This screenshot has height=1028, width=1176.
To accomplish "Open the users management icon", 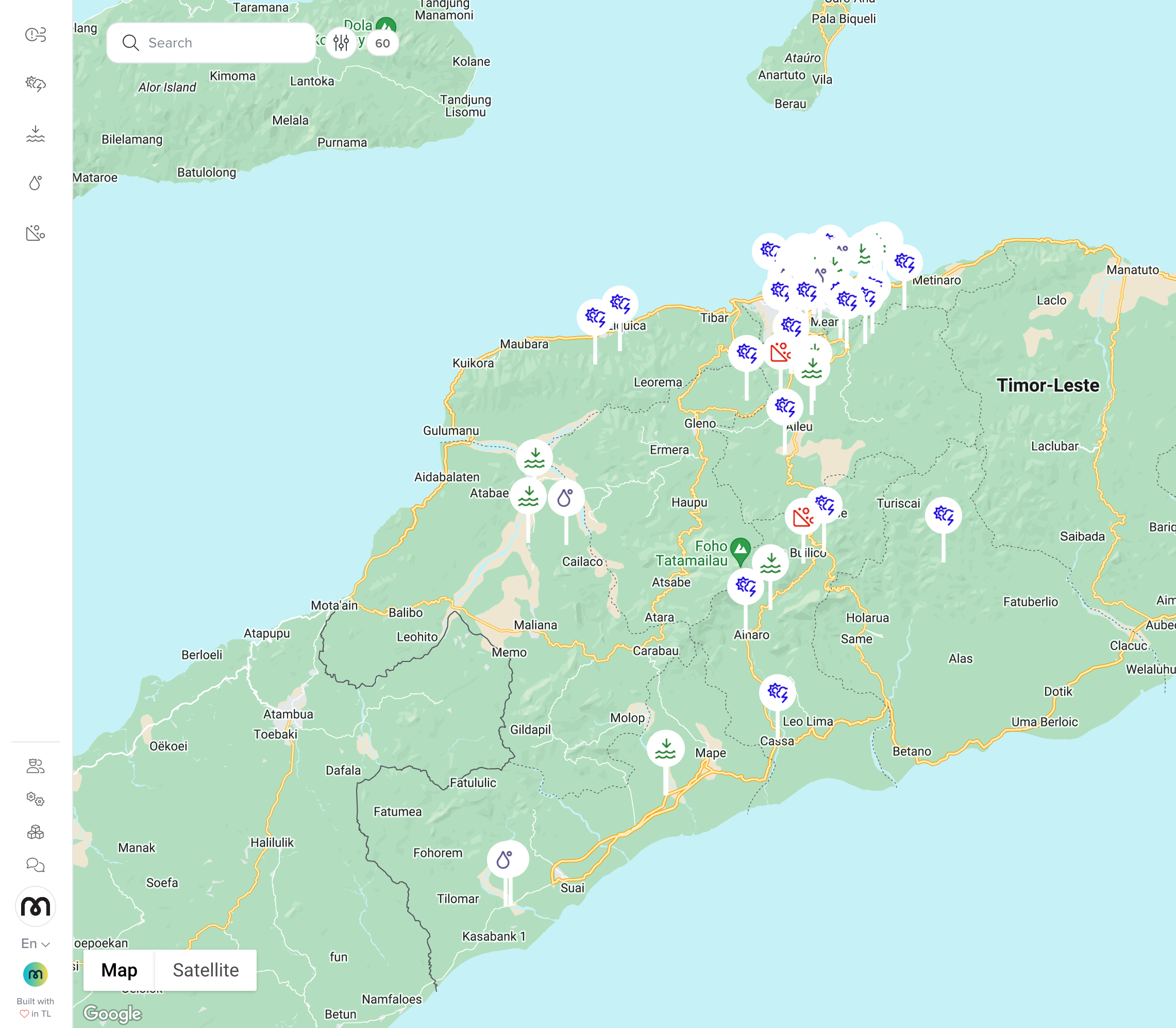I will click(36, 766).
